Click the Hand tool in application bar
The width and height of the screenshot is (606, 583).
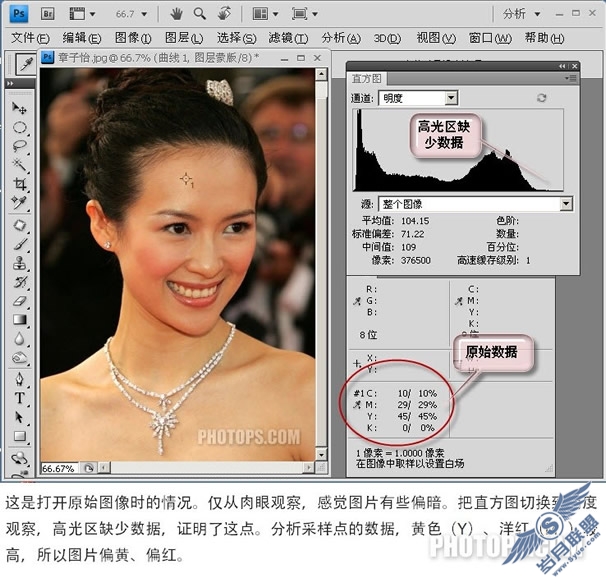pos(176,14)
